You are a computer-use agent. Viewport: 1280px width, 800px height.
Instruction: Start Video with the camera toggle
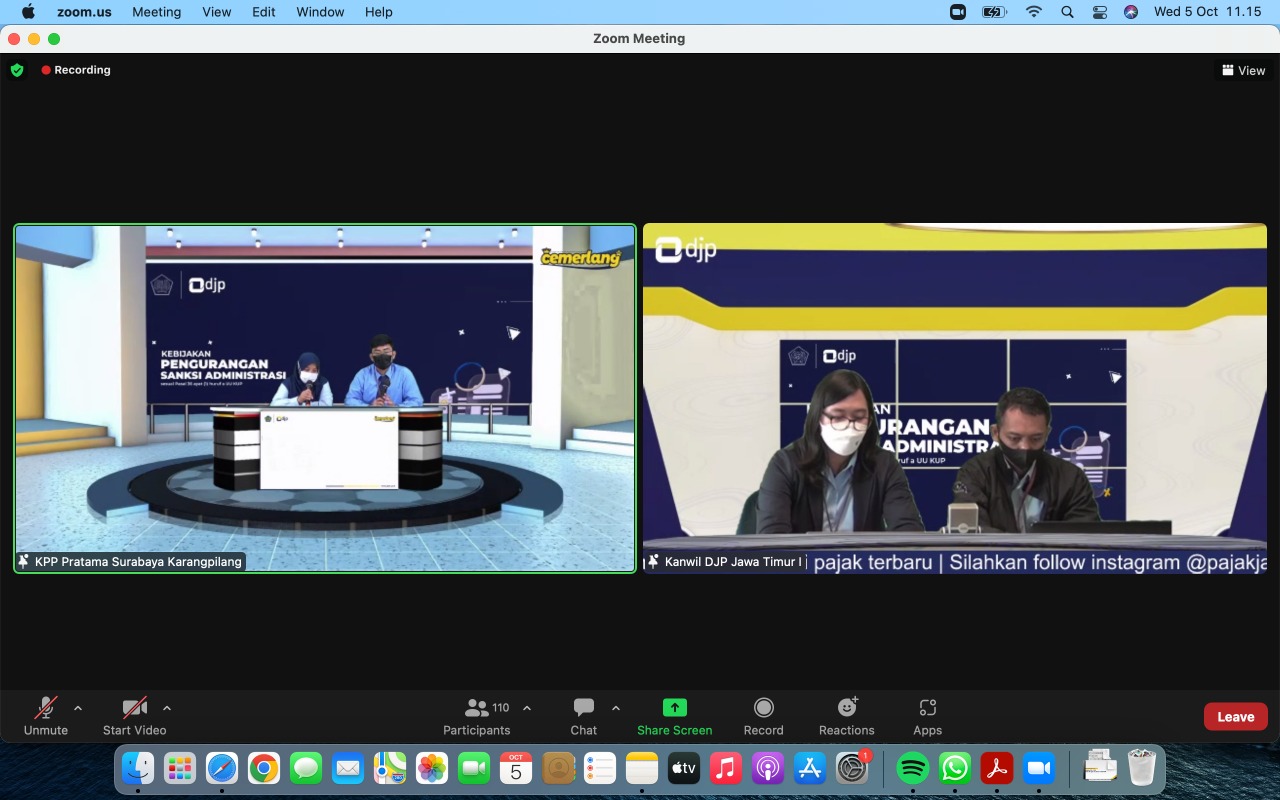click(x=135, y=716)
